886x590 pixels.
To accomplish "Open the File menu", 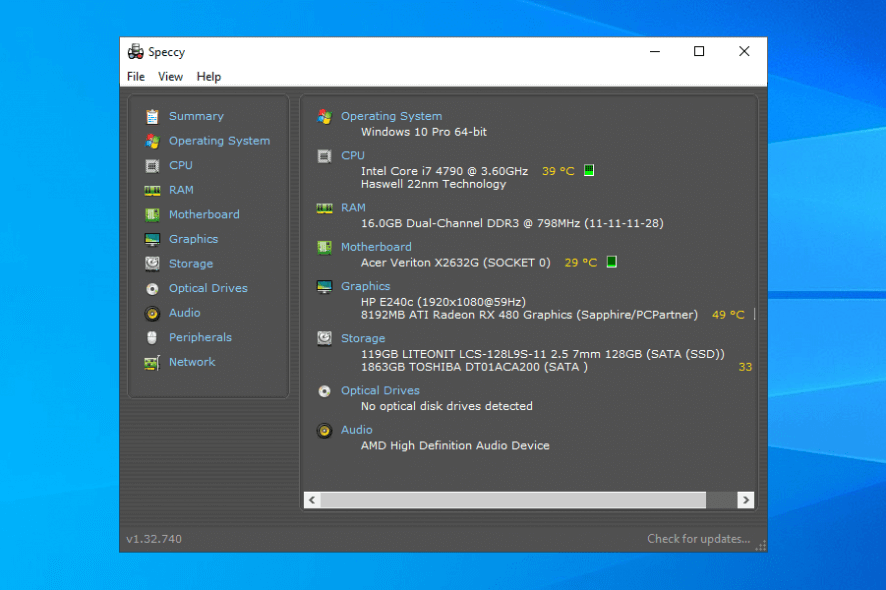I will pos(136,77).
